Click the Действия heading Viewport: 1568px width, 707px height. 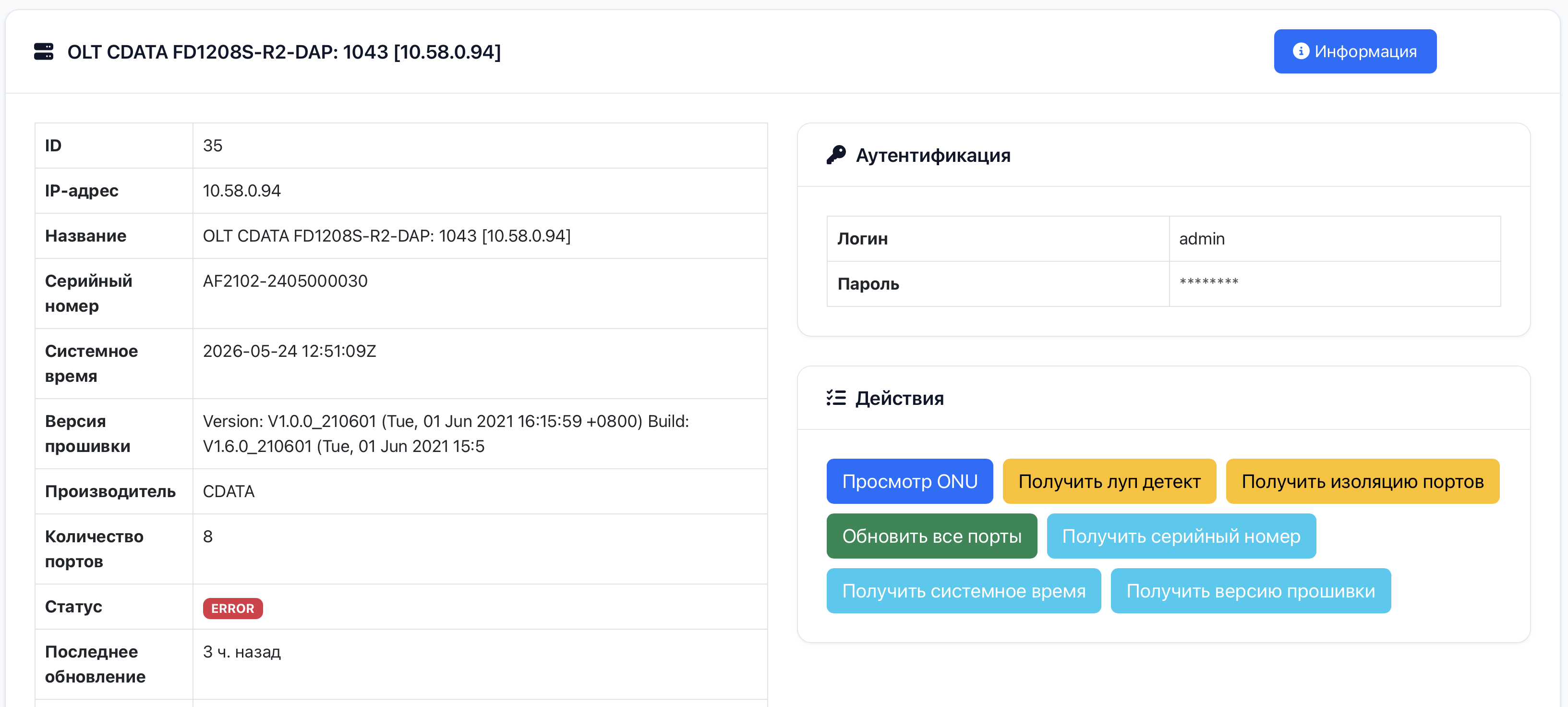click(x=900, y=398)
